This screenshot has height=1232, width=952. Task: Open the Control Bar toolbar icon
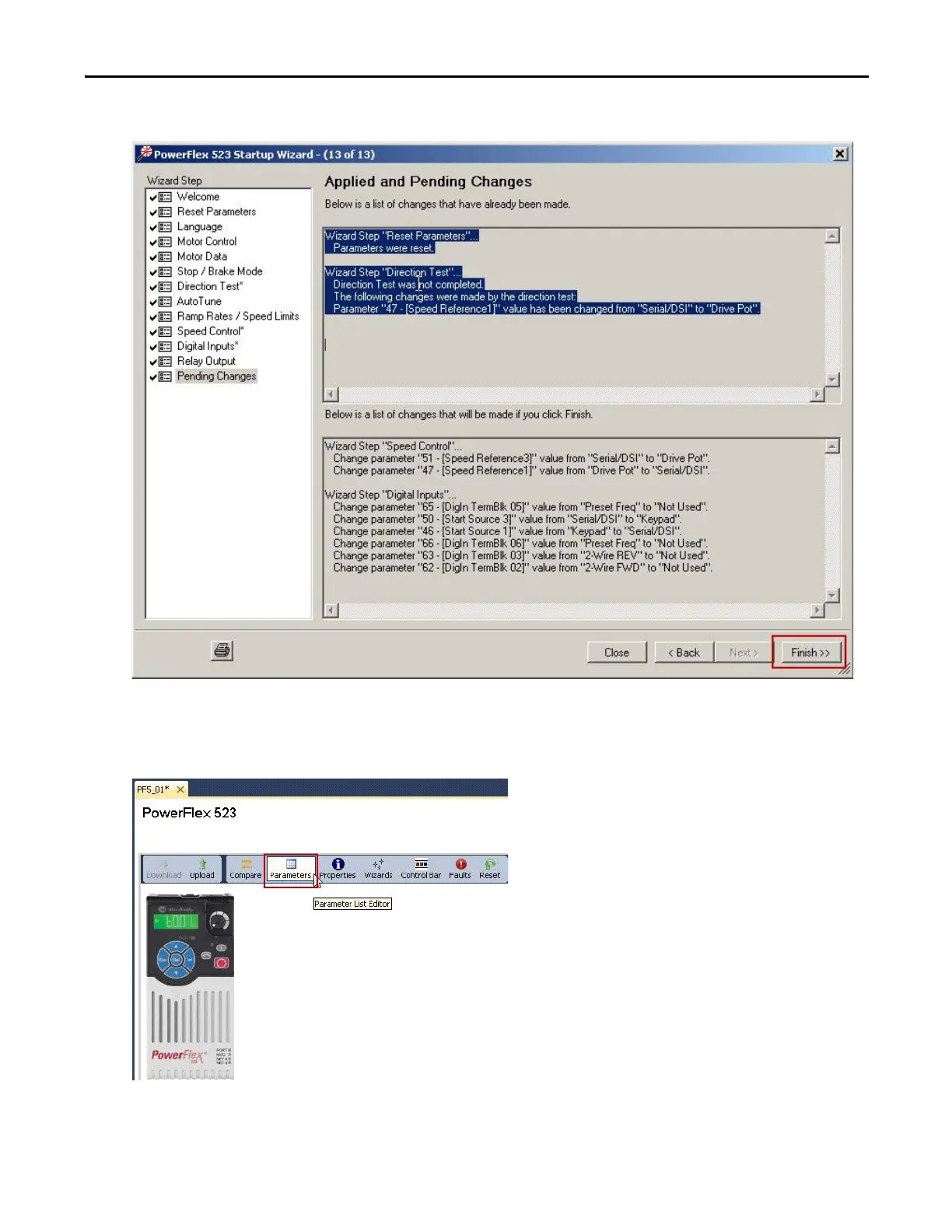coord(421,869)
